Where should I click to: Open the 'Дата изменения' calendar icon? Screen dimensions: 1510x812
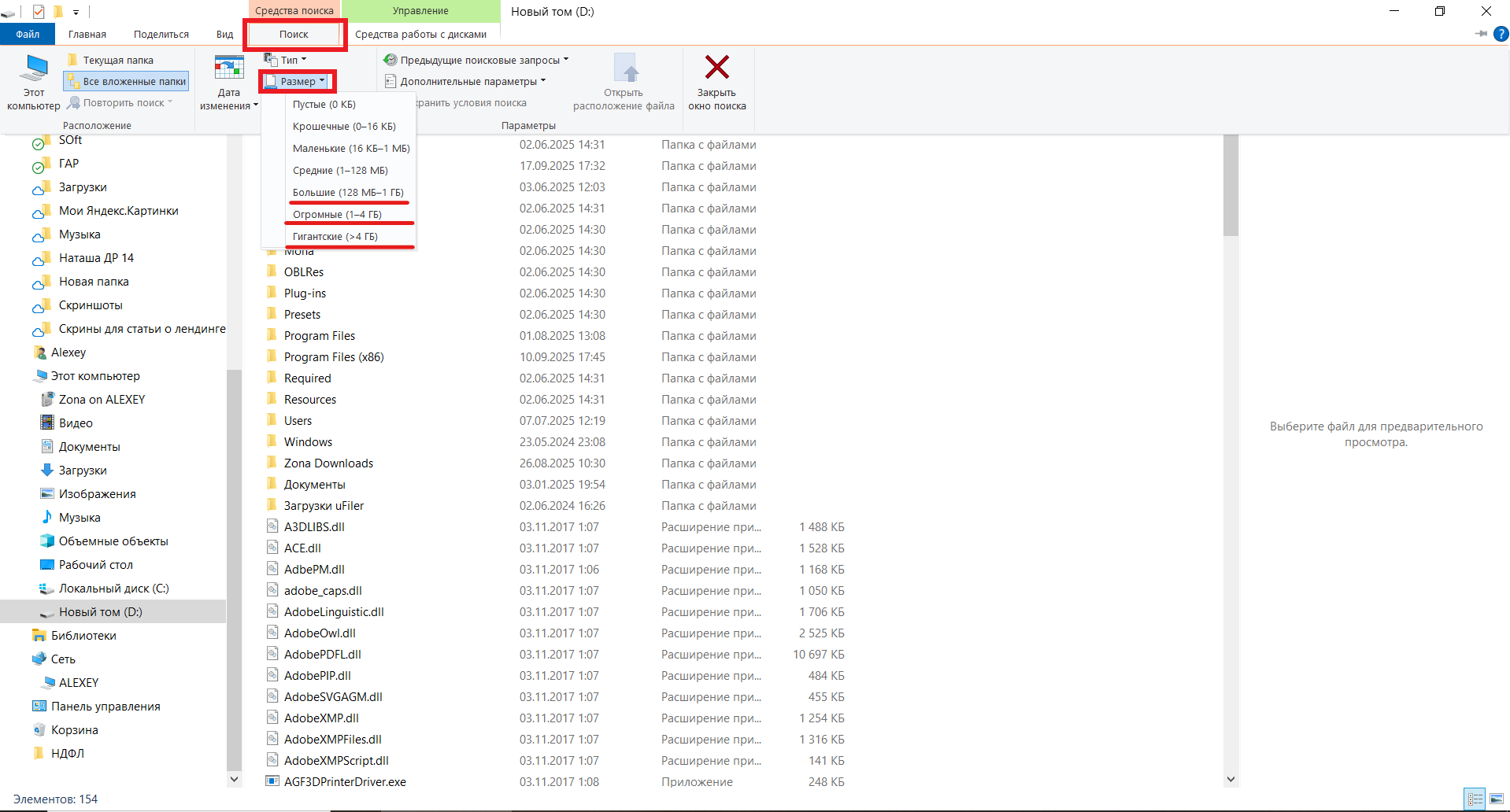tap(229, 68)
